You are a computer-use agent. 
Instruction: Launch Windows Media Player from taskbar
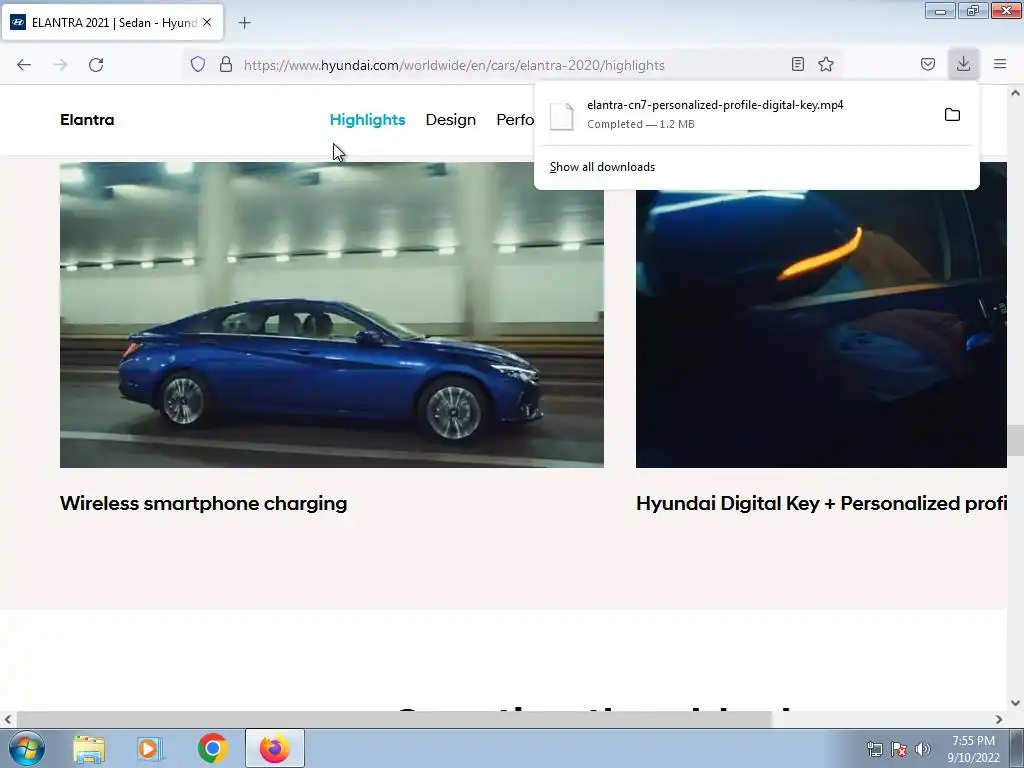click(x=149, y=748)
